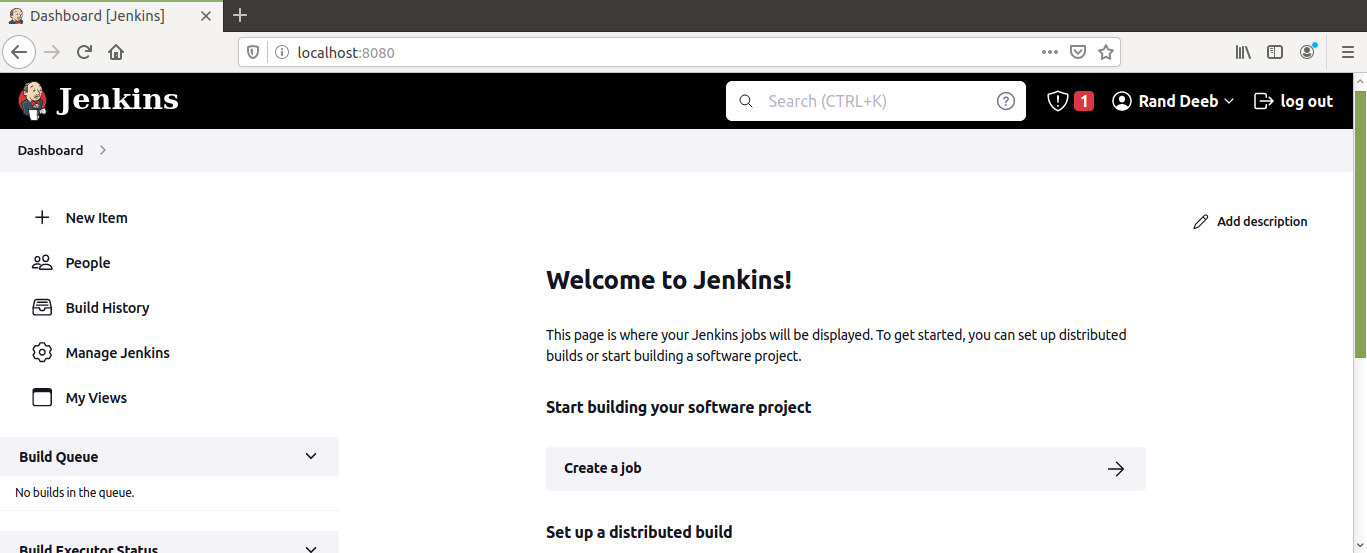The height and width of the screenshot is (553, 1367).
Task: Click the search magnifier icon
Action: pyautogui.click(x=745, y=101)
